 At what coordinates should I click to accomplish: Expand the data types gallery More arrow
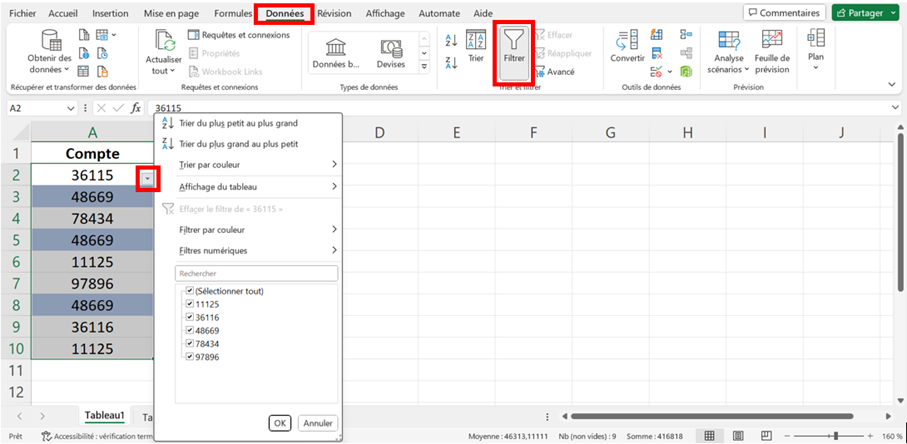coord(425,67)
